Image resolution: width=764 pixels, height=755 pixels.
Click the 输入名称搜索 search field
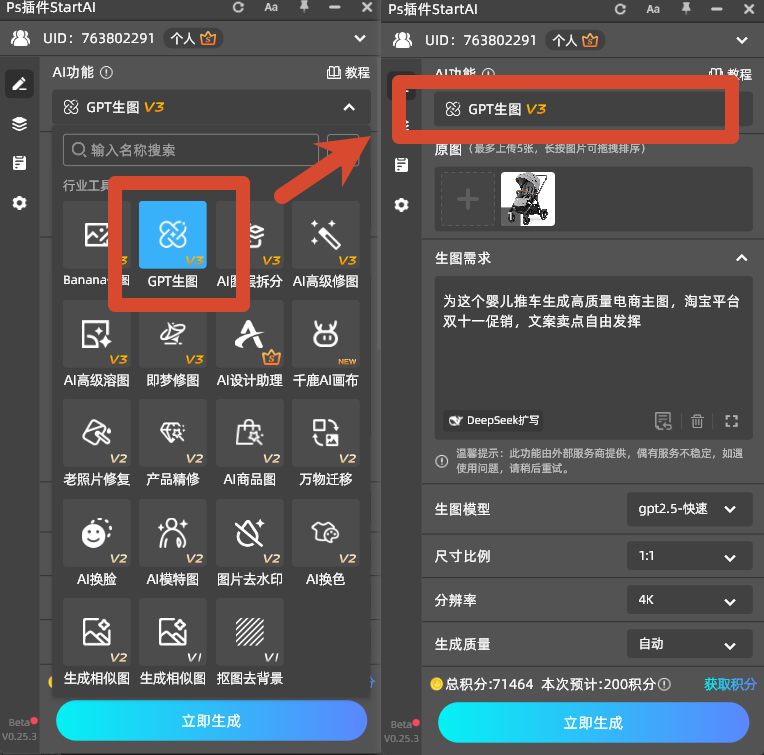click(x=191, y=150)
